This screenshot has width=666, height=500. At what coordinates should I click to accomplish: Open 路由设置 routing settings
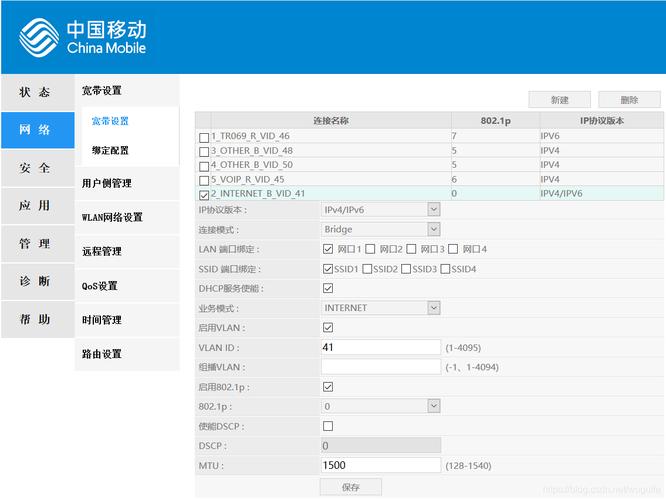coord(127,354)
